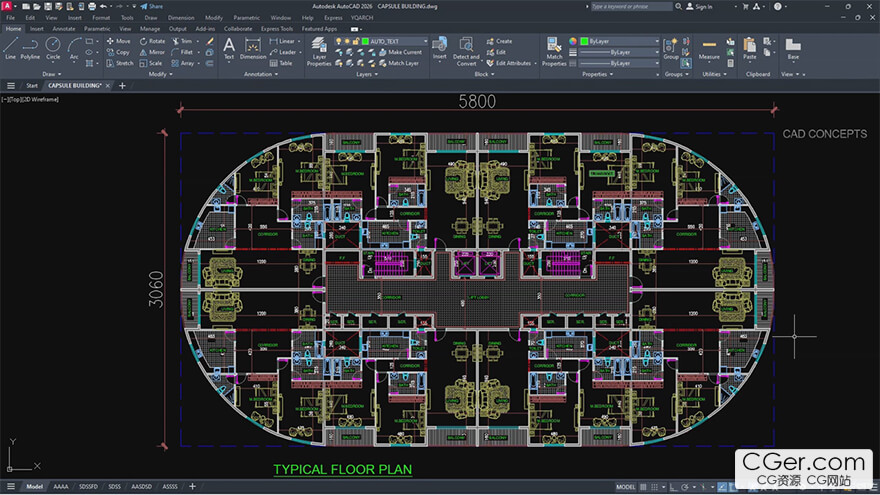Click the Text annotation tool
This screenshot has height=495, width=880.
[229, 48]
